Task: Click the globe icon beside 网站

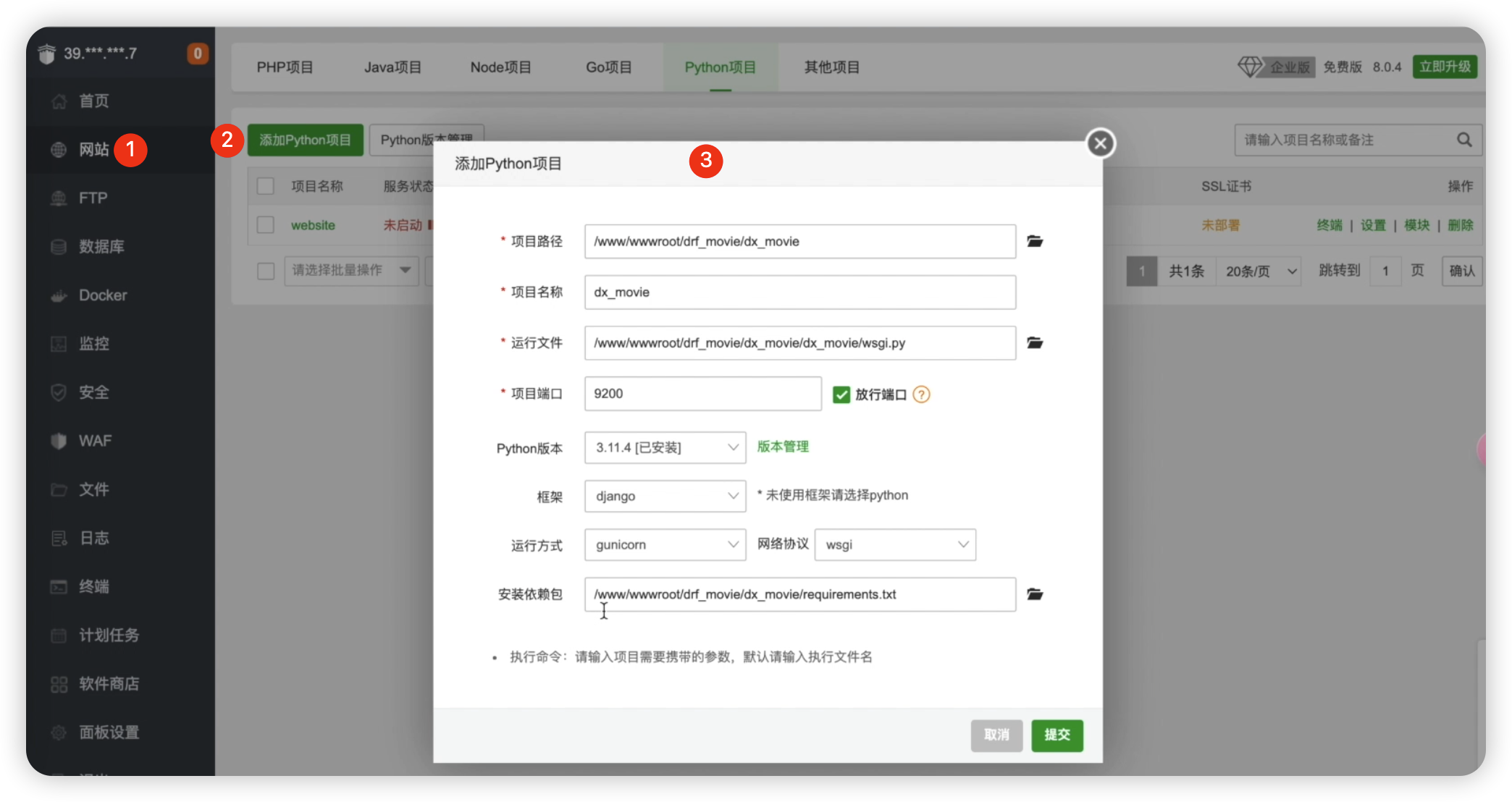Action: (59, 150)
